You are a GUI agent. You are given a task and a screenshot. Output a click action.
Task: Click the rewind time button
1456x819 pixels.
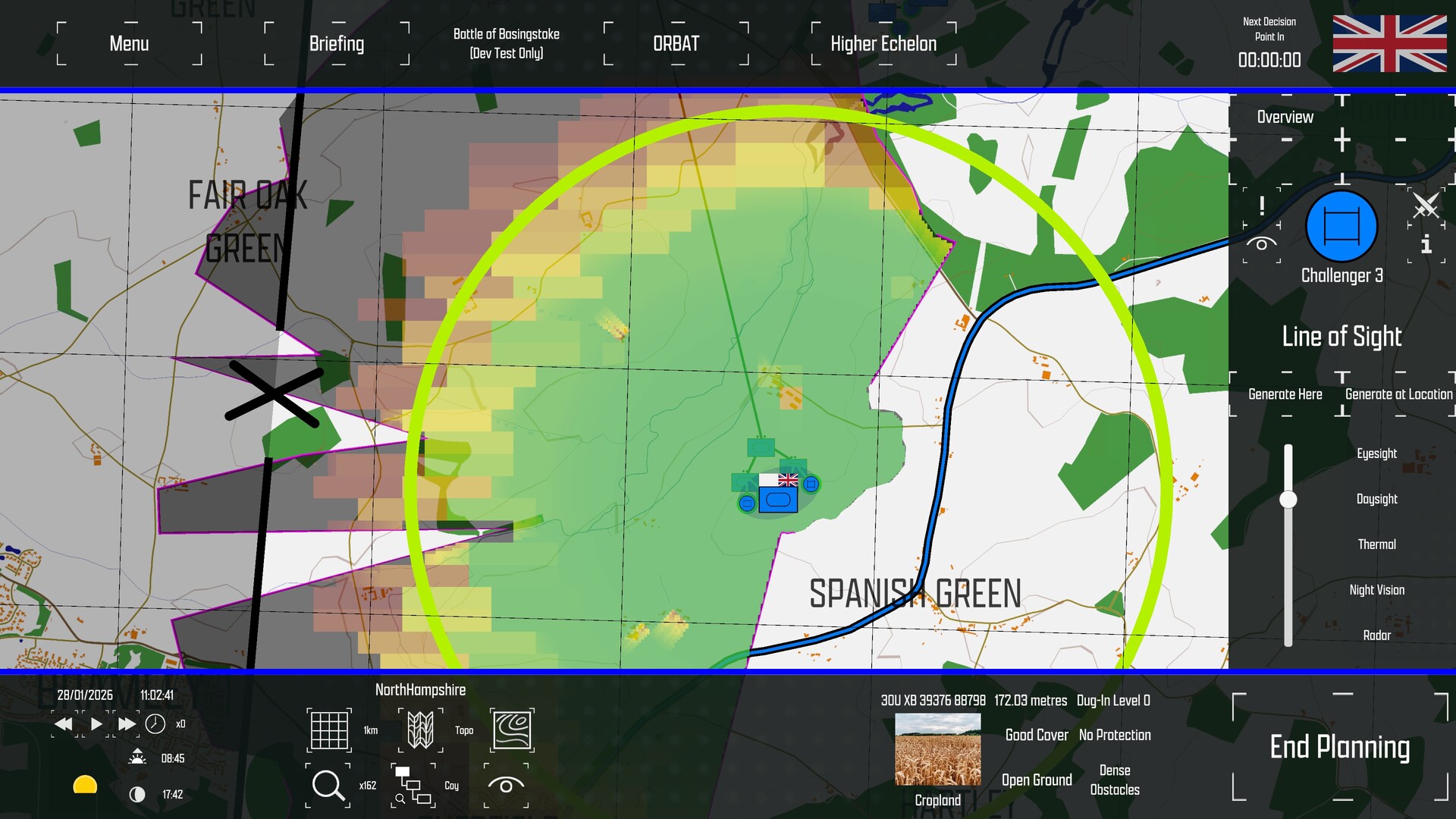(x=64, y=724)
